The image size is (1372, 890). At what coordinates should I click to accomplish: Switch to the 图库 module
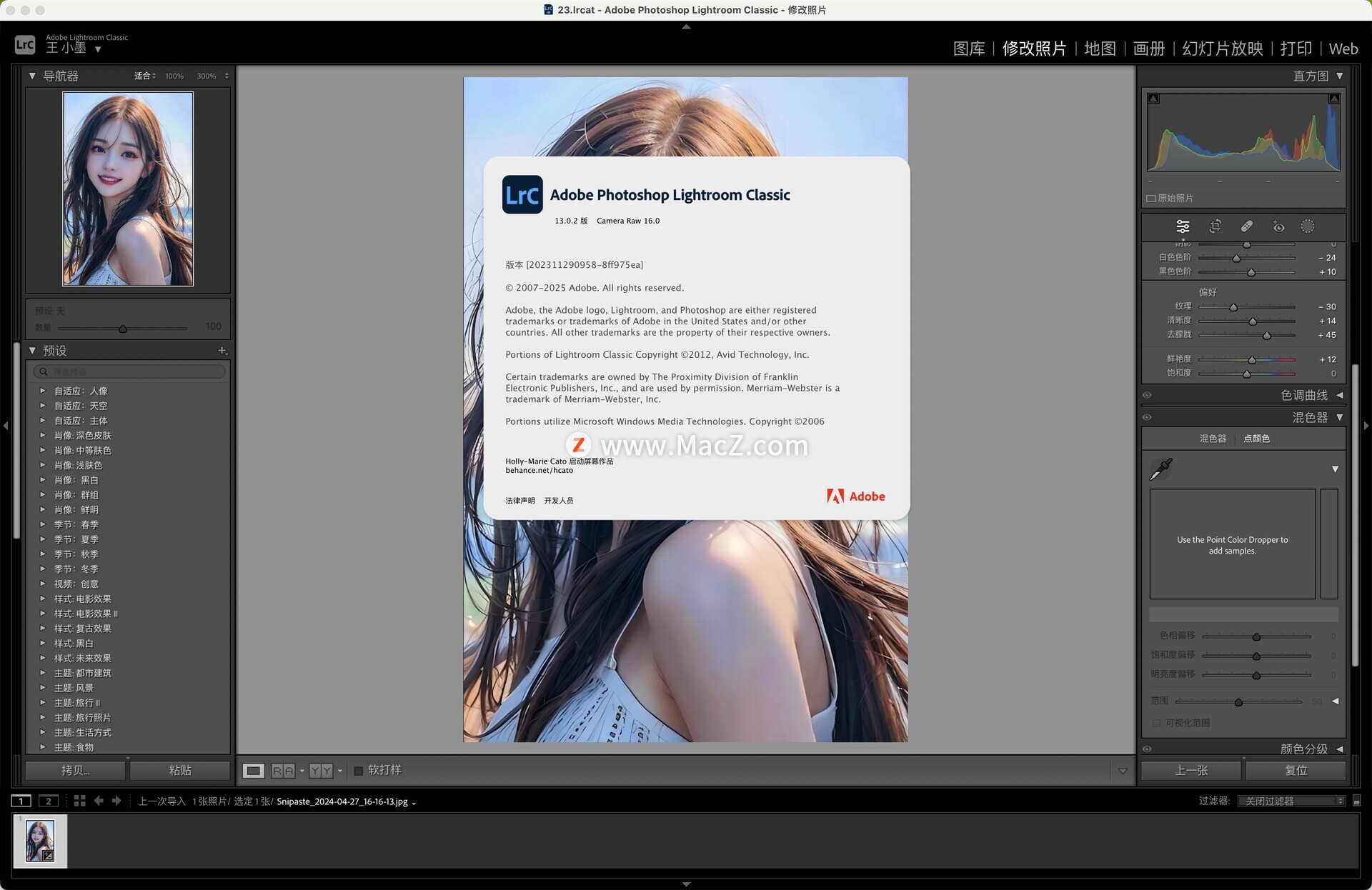pos(968,49)
